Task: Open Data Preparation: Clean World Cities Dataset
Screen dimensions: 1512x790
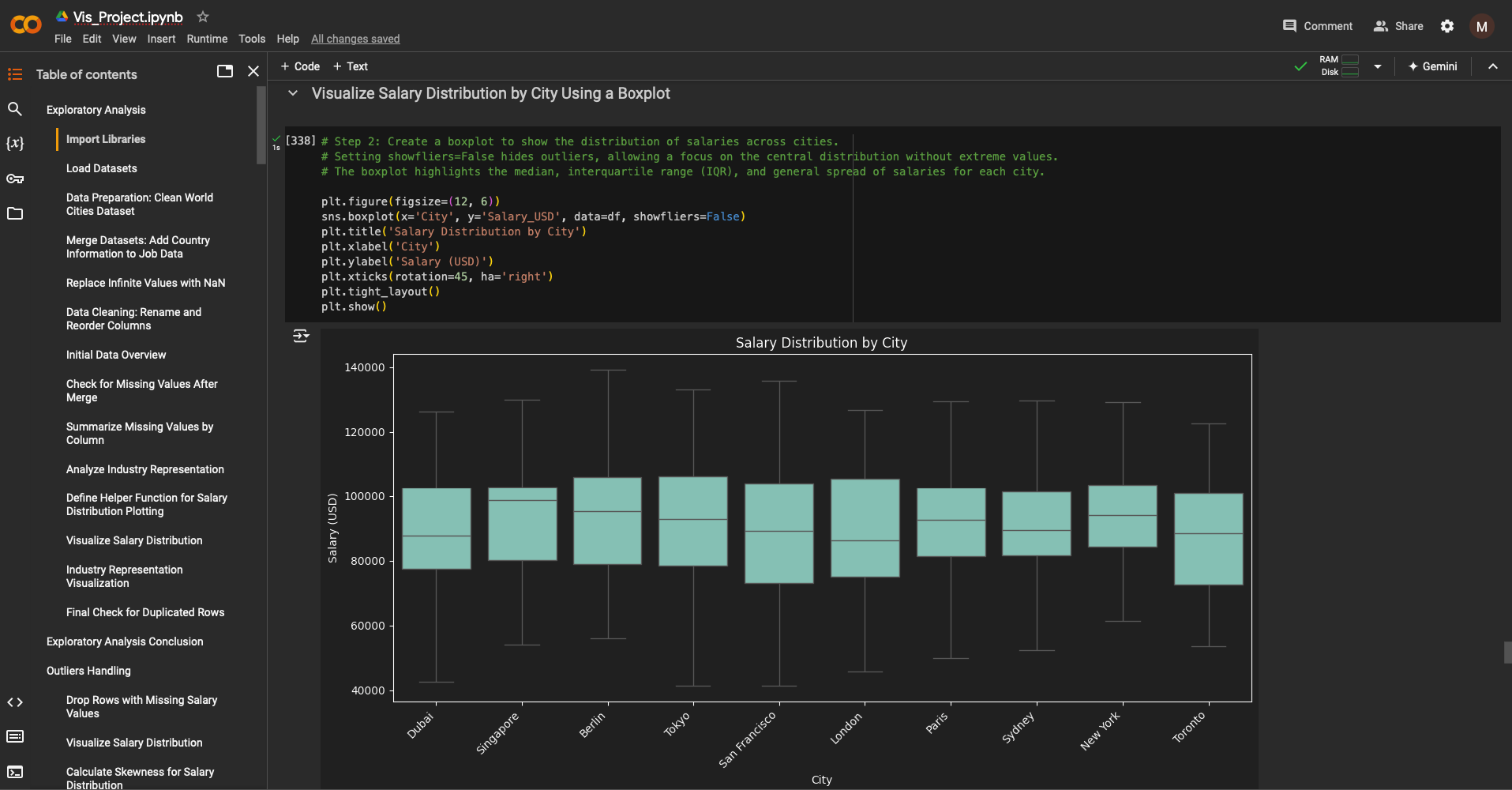Action: [140, 204]
